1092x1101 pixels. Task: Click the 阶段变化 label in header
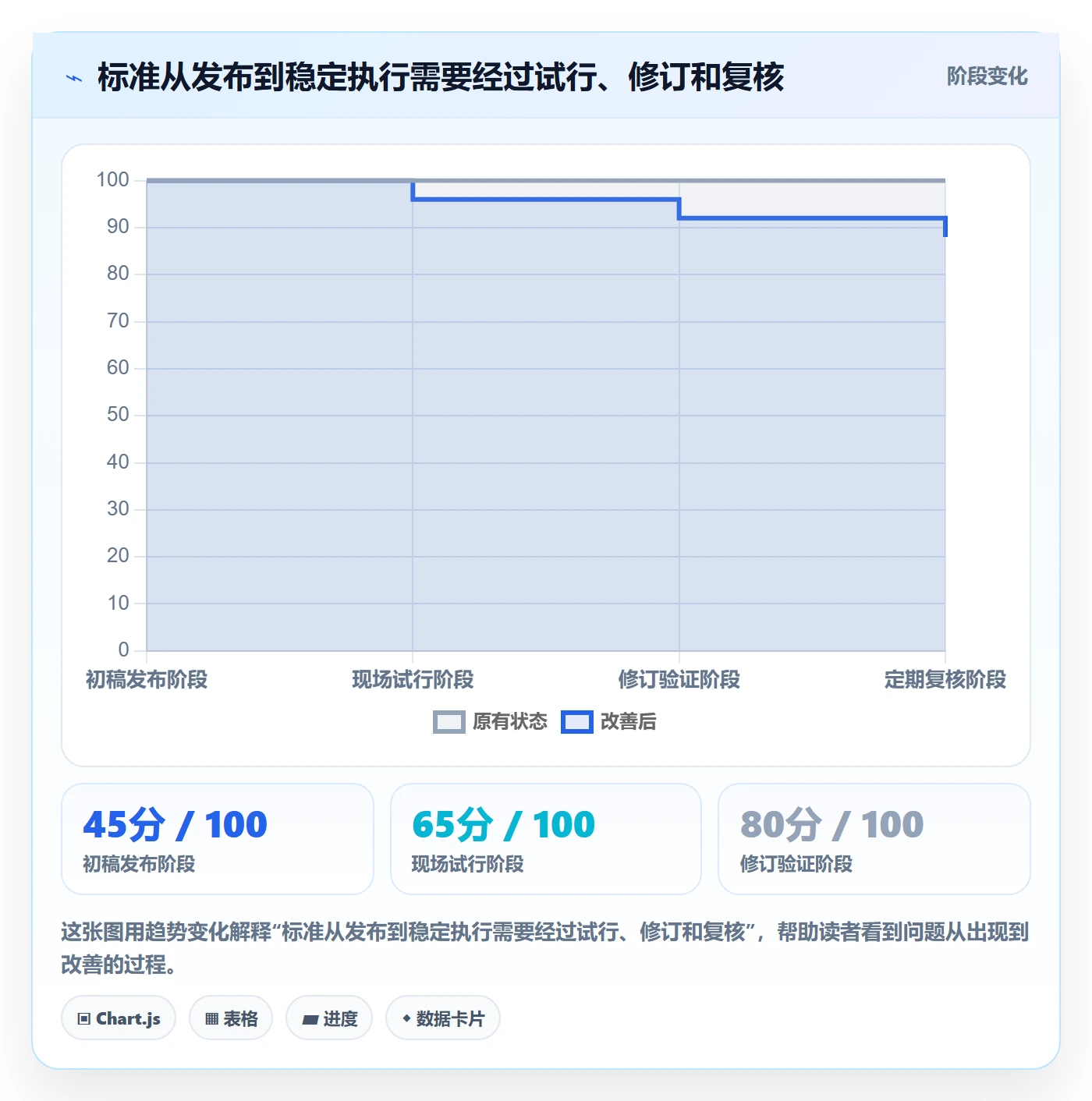point(987,76)
